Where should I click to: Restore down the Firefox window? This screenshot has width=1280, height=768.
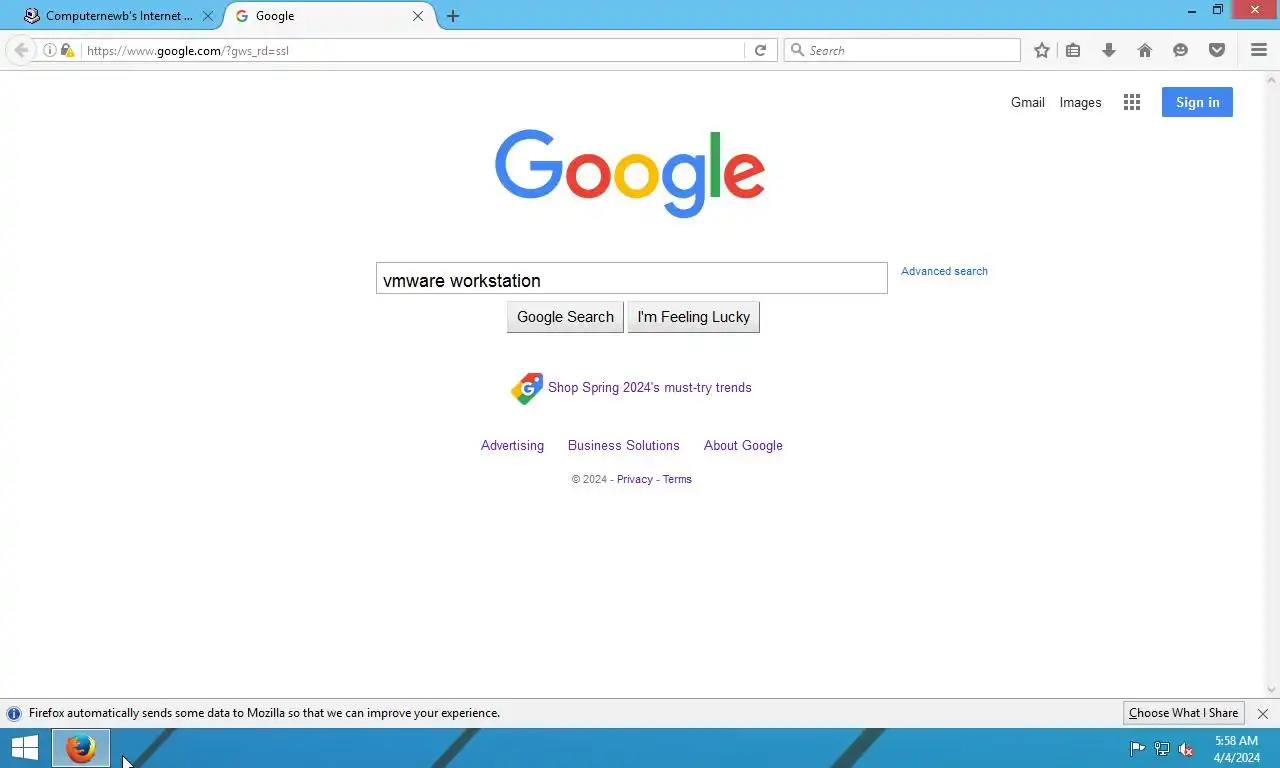(1218, 10)
